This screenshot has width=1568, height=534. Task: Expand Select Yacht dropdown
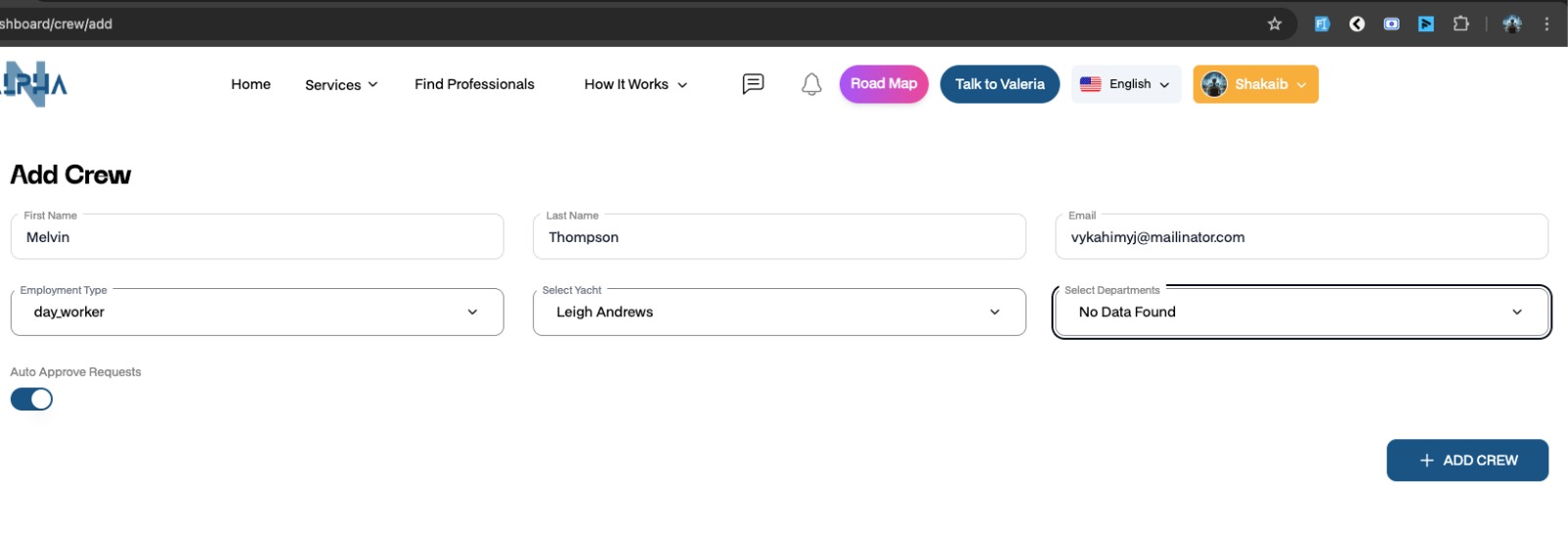(779, 312)
